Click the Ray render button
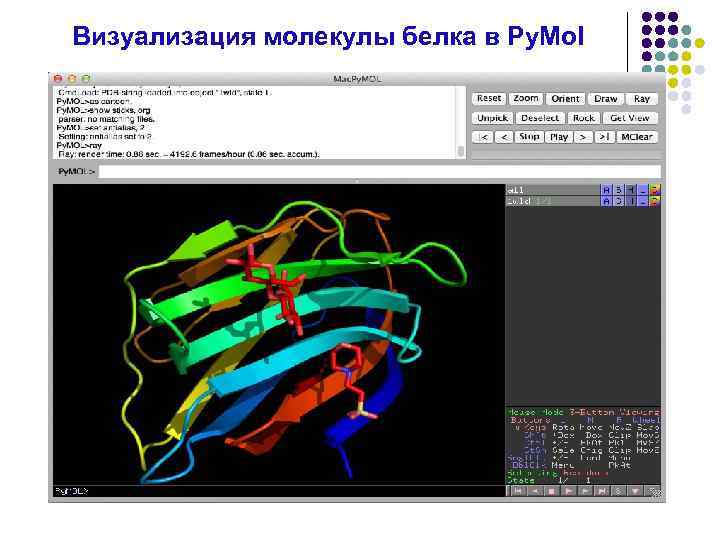 [x=641, y=99]
